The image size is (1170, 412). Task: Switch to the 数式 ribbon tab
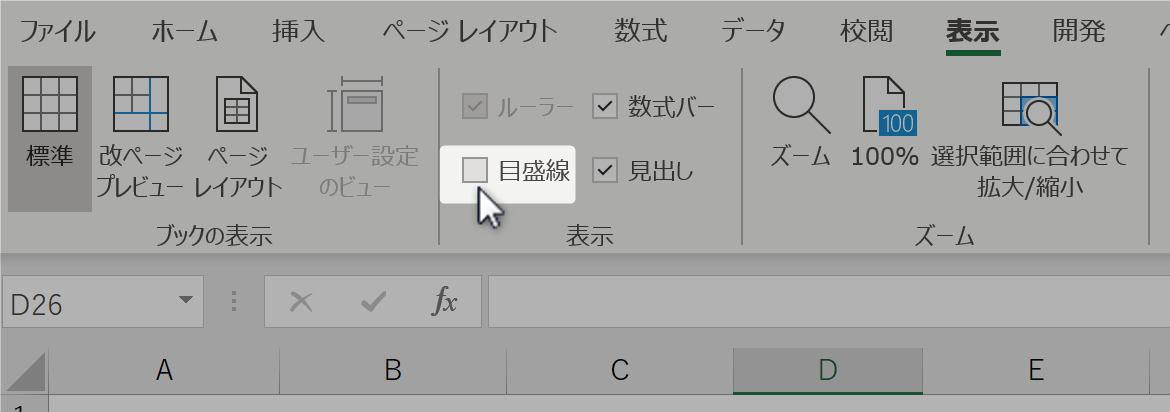pos(641,31)
